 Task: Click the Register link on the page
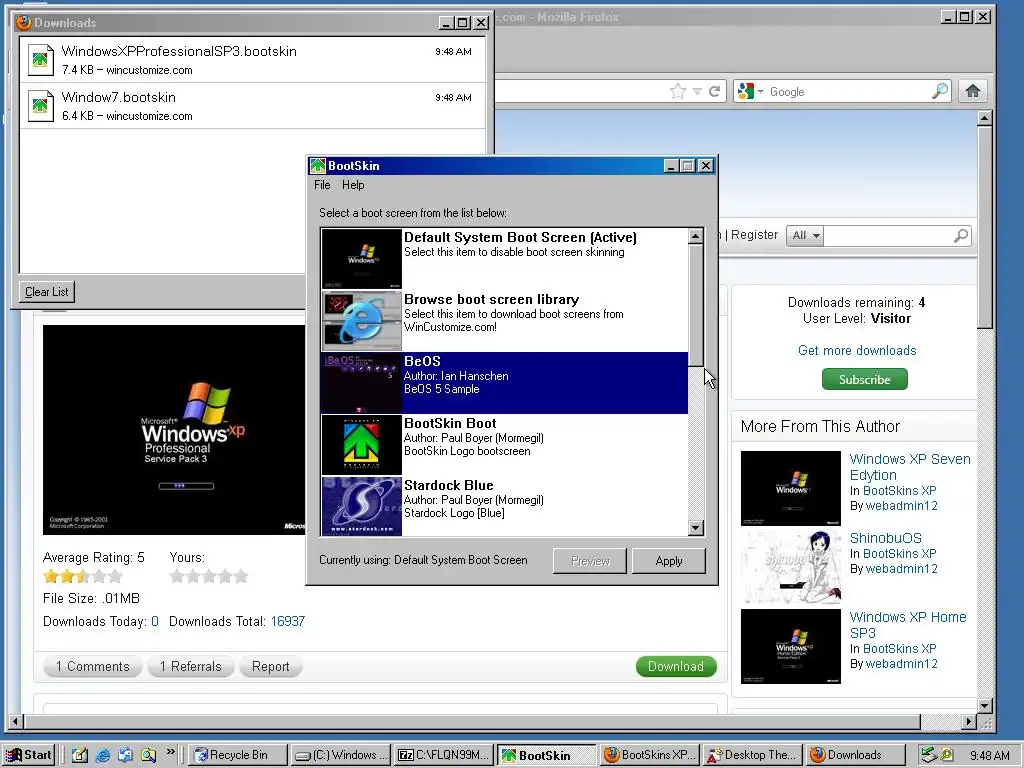point(754,235)
